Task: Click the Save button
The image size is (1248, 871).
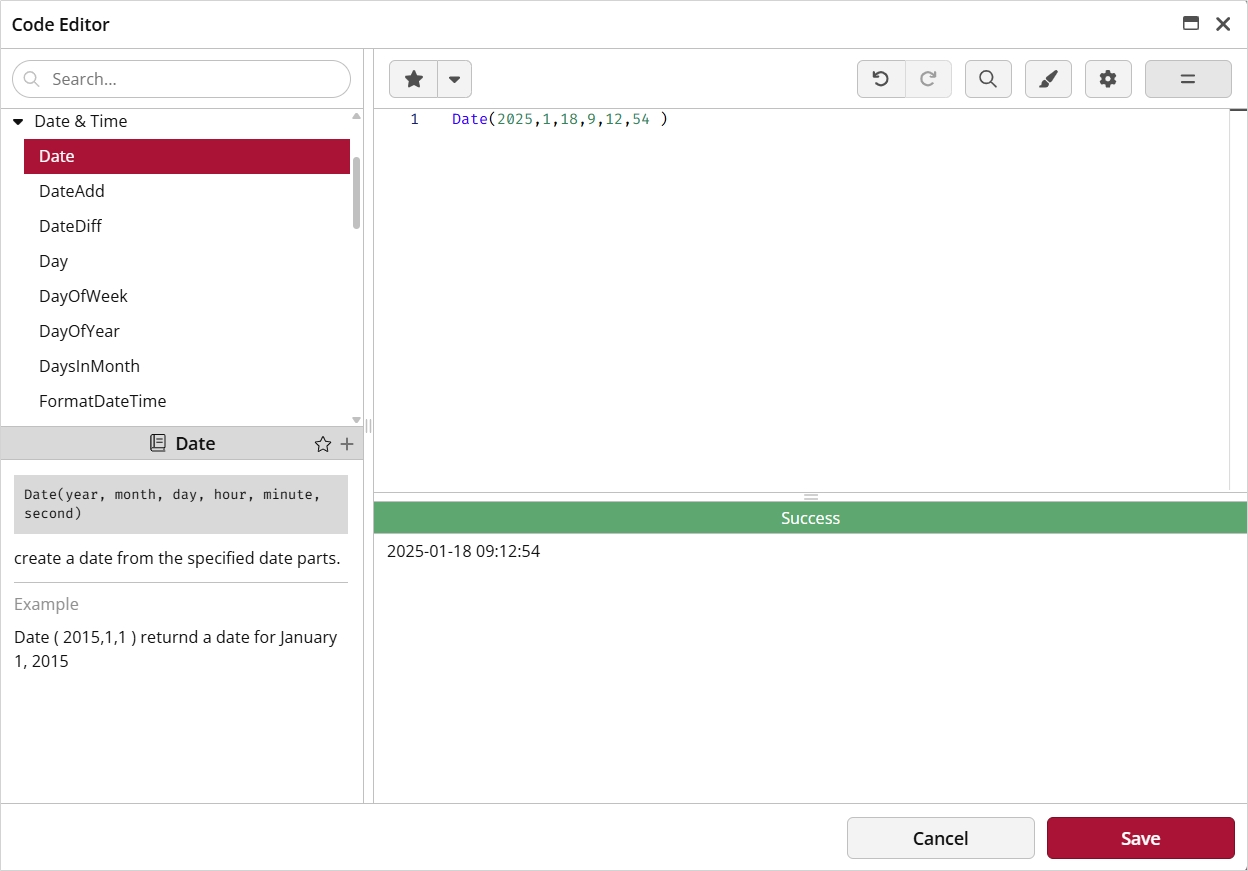Action: 1140,838
